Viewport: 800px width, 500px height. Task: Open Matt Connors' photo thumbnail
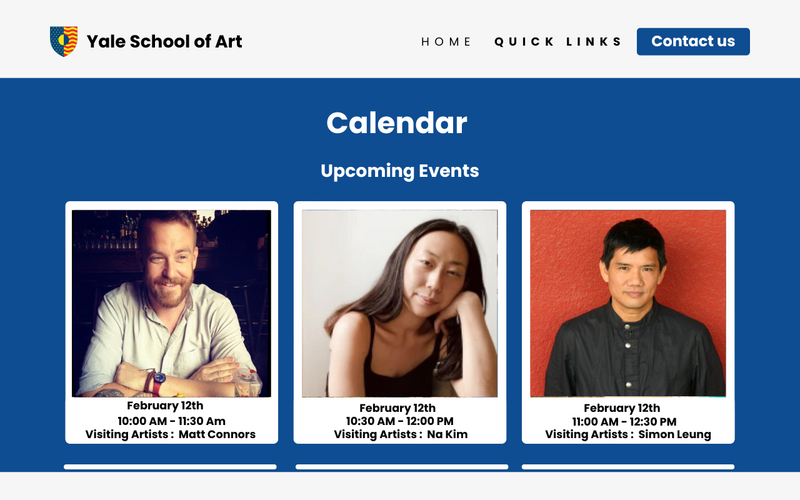[x=171, y=303]
